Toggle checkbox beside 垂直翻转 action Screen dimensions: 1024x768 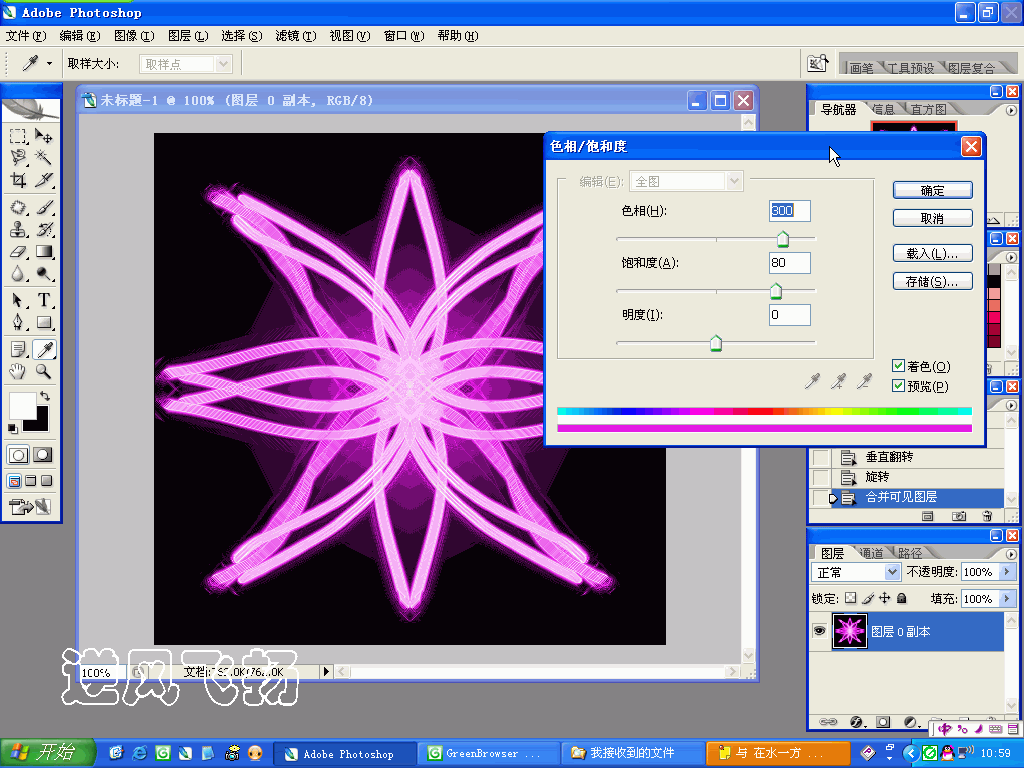pyautogui.click(x=820, y=457)
